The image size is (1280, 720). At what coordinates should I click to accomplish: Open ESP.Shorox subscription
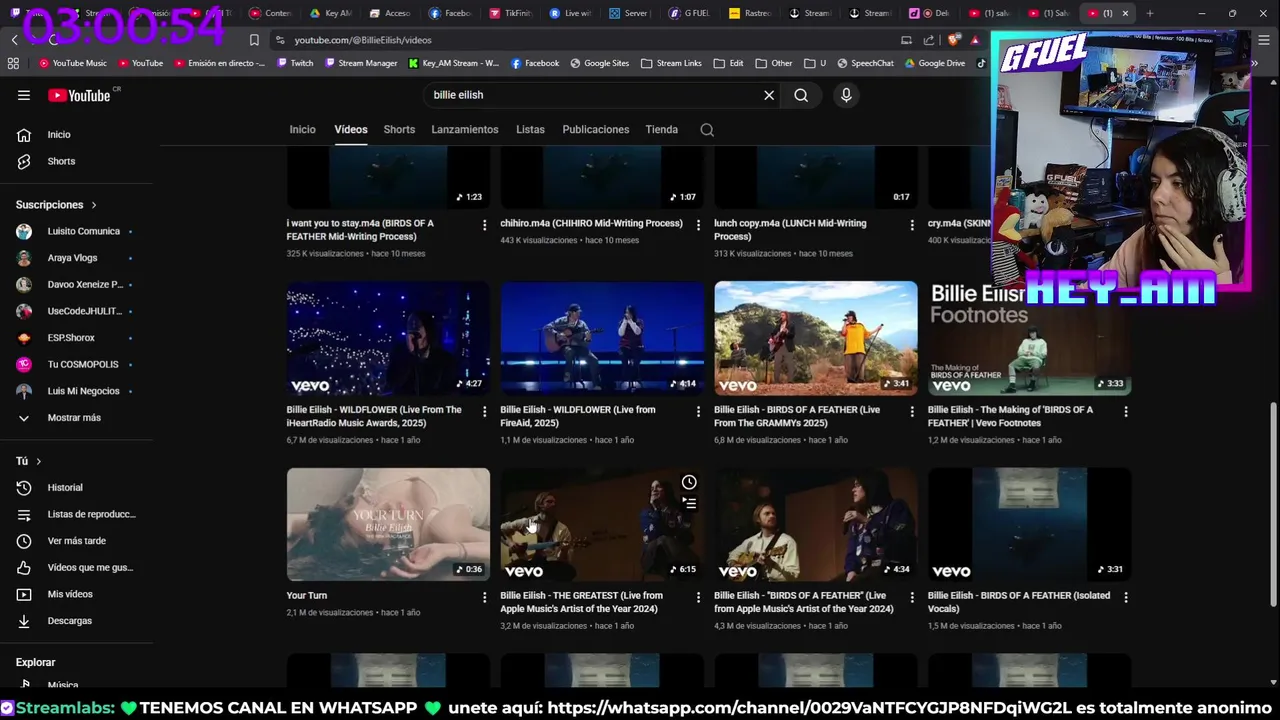pos(71,338)
